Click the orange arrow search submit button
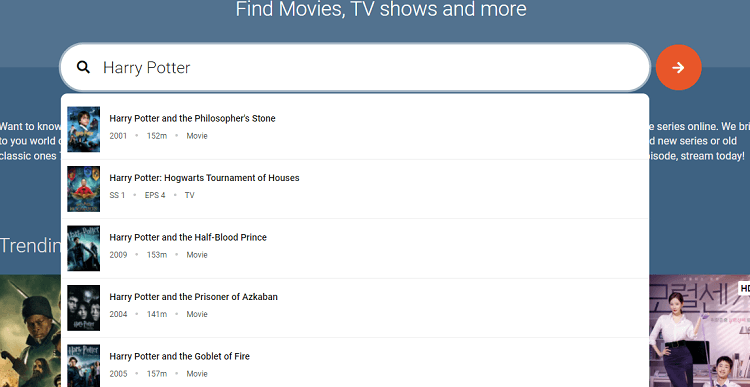The image size is (750, 387). (x=678, y=67)
